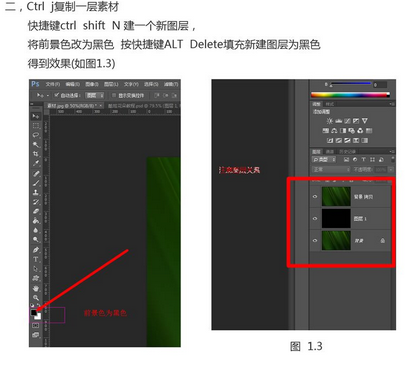The width and height of the screenshot is (405, 370).
Task: Open the 图层(L) menu
Action: pos(111,84)
